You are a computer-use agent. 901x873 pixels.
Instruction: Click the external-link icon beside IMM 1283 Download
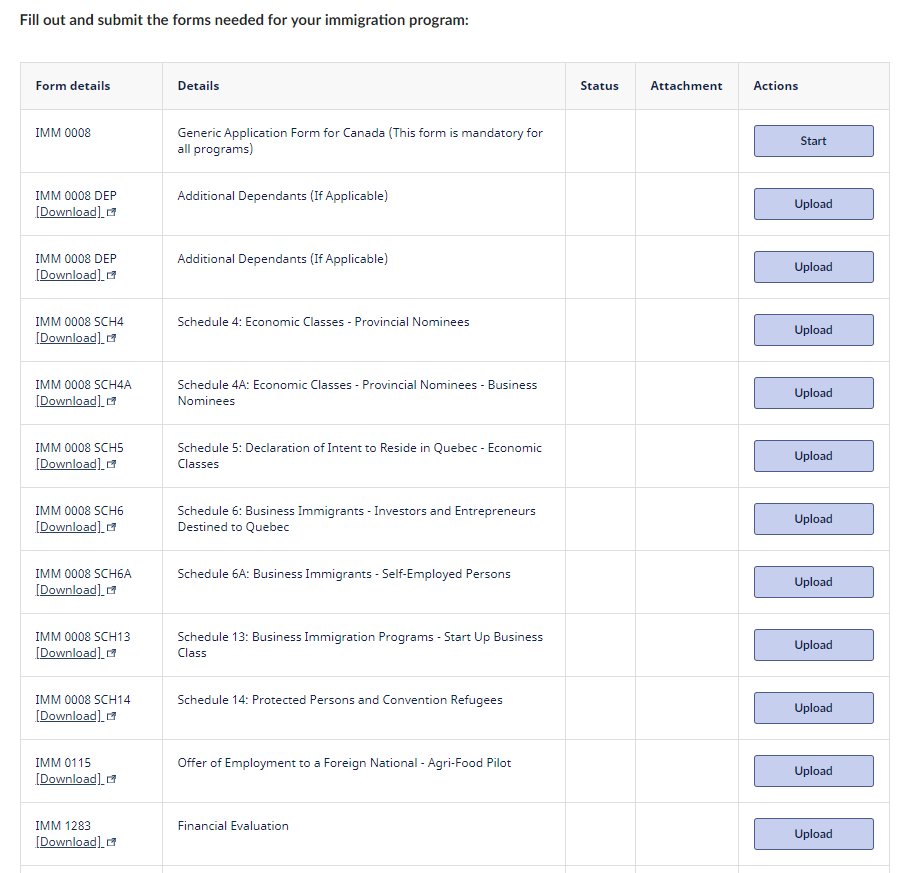tap(111, 843)
